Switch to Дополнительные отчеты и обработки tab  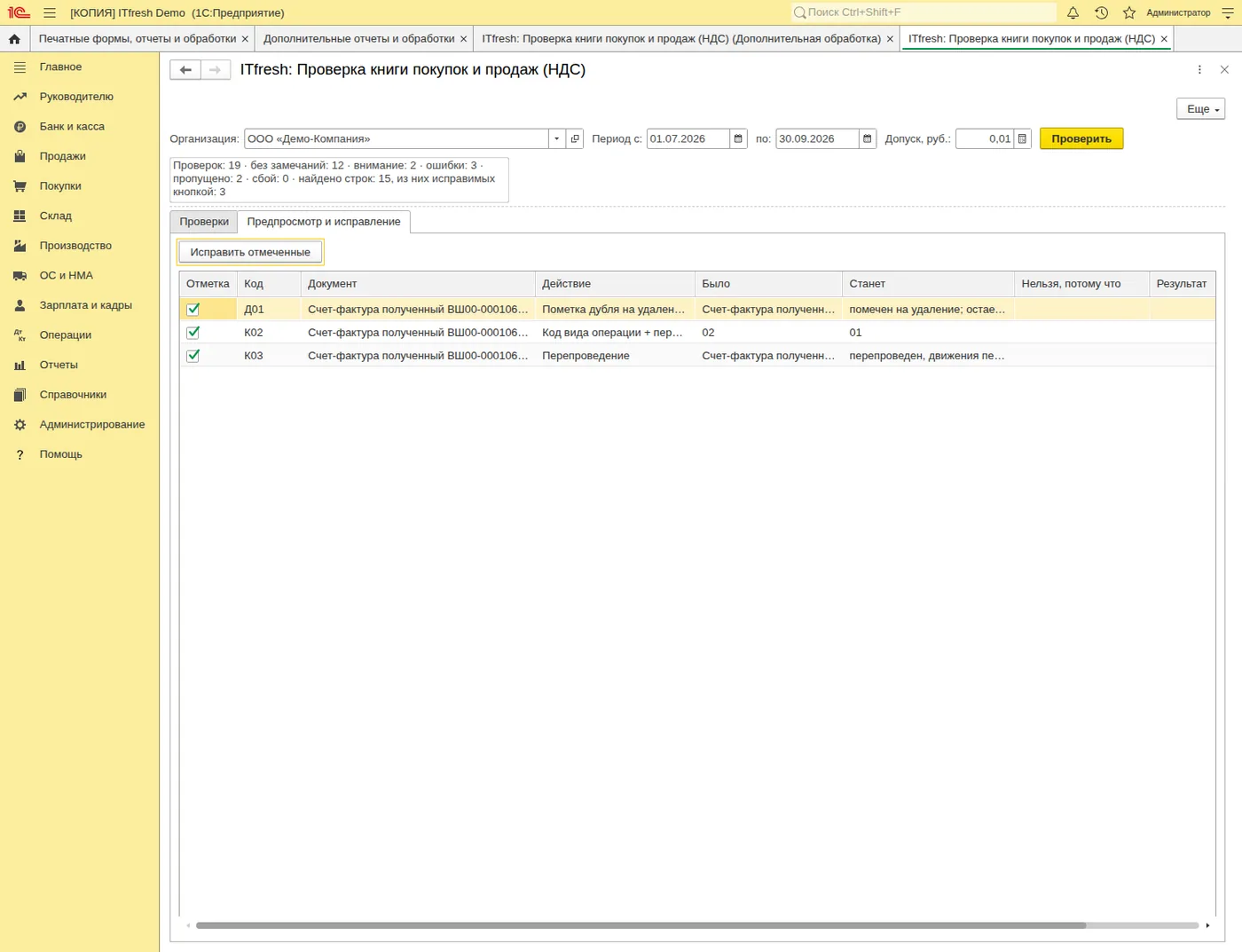pyautogui.click(x=358, y=39)
